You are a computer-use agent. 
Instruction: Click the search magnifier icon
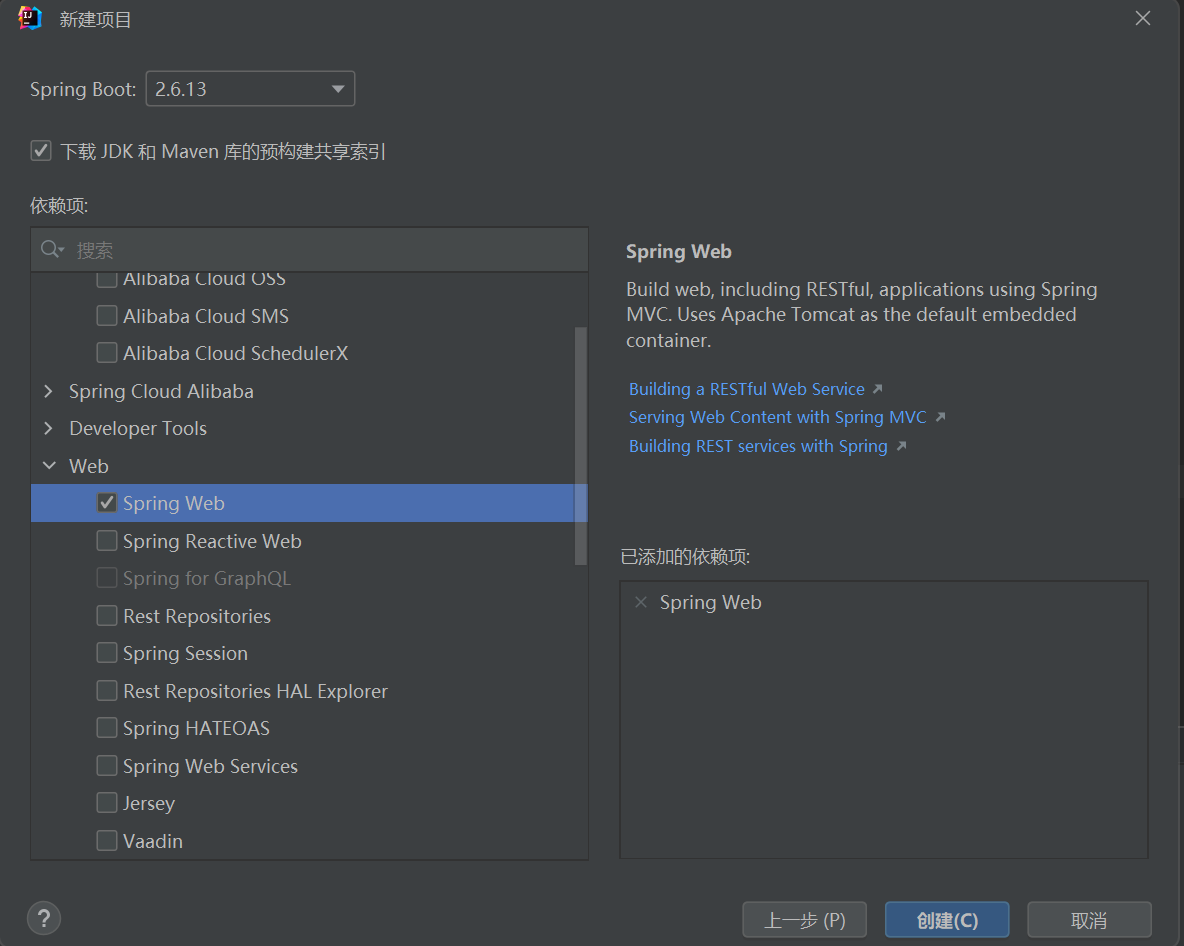coord(51,249)
